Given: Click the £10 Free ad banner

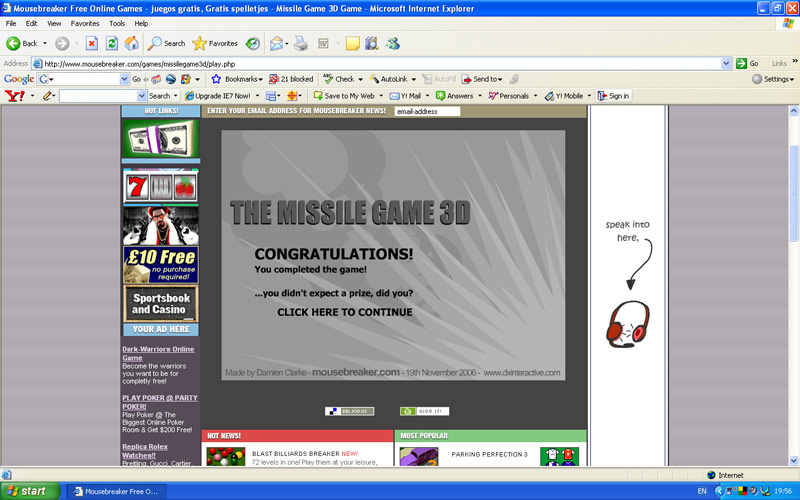Looking at the screenshot, I should (161, 265).
